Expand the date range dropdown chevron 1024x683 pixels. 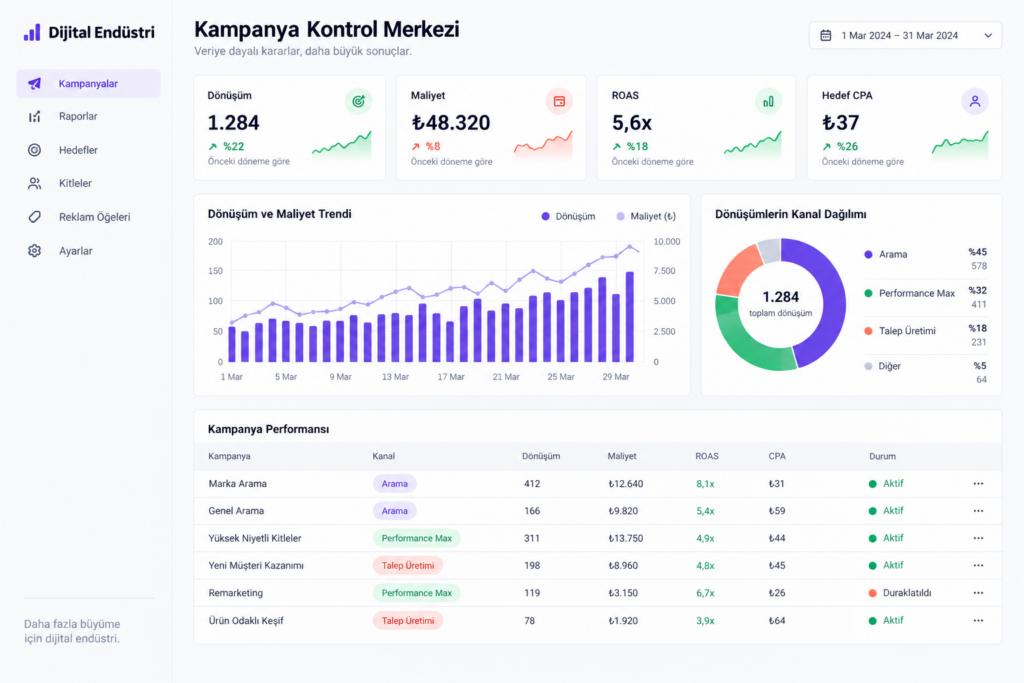point(988,35)
